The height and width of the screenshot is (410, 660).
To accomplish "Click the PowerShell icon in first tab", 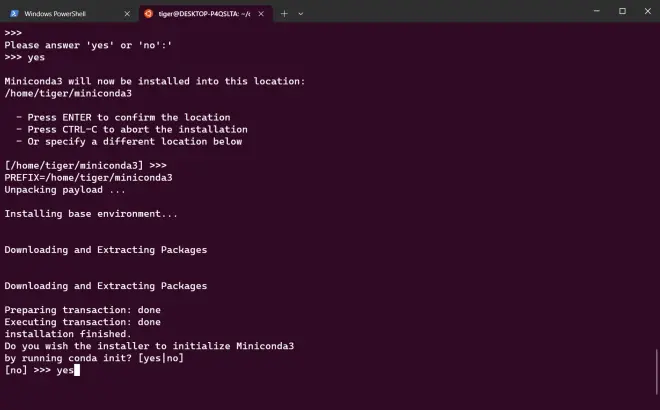I will click(x=14, y=14).
